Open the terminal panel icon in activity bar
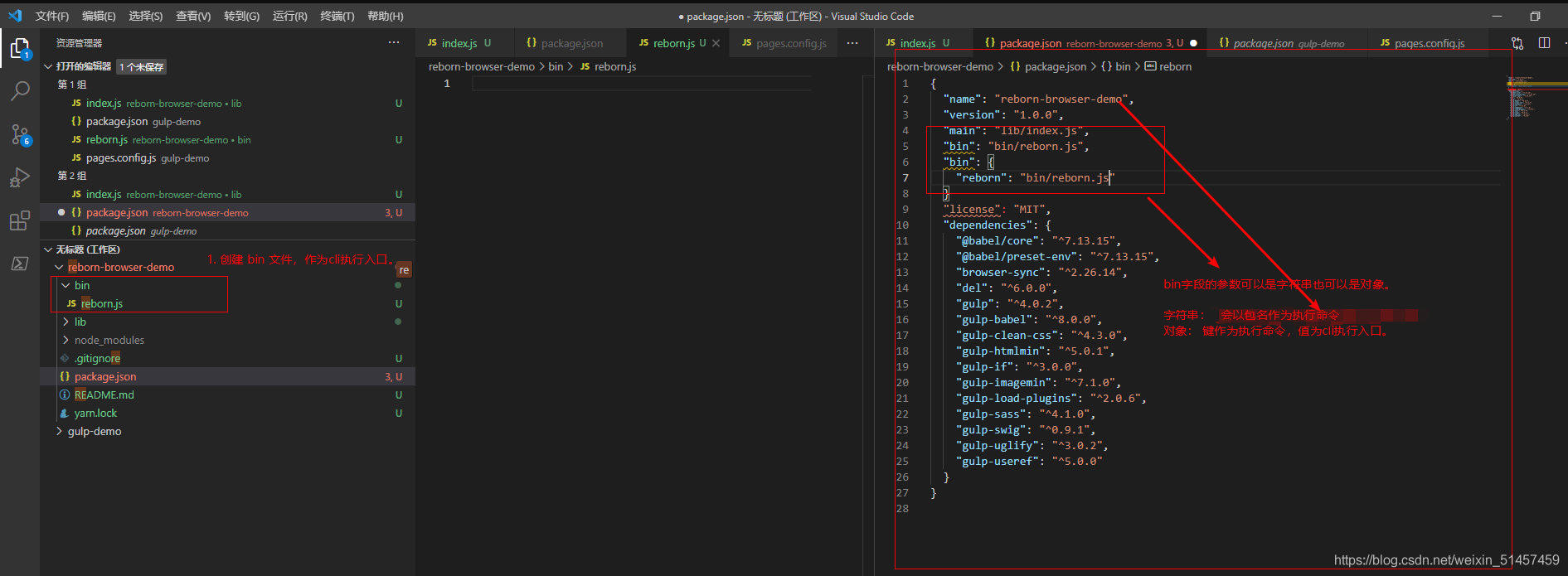 click(x=20, y=264)
